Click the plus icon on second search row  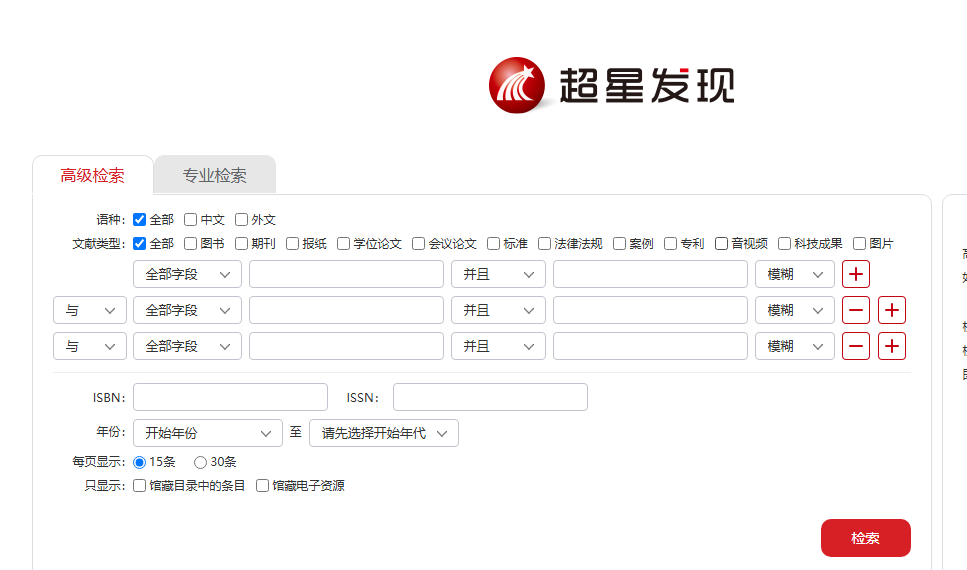coord(892,310)
